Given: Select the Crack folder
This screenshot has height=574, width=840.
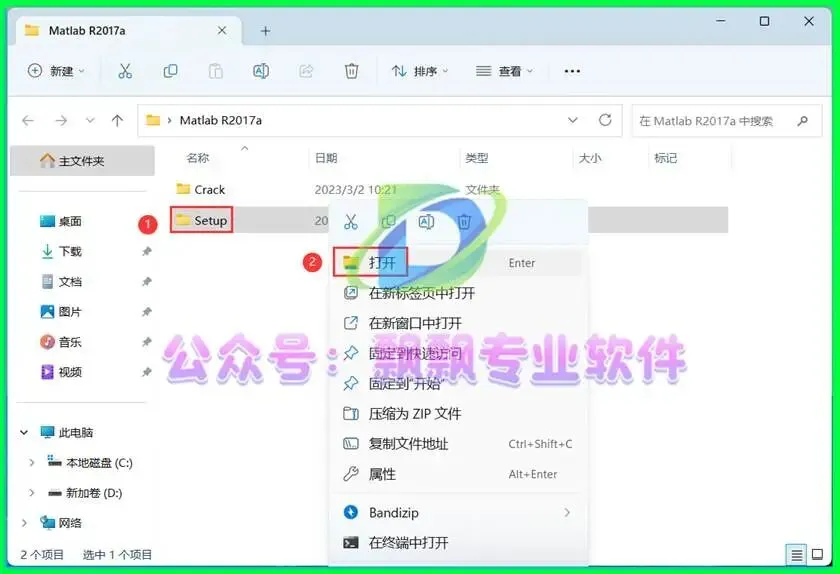Looking at the screenshot, I should click(201, 189).
